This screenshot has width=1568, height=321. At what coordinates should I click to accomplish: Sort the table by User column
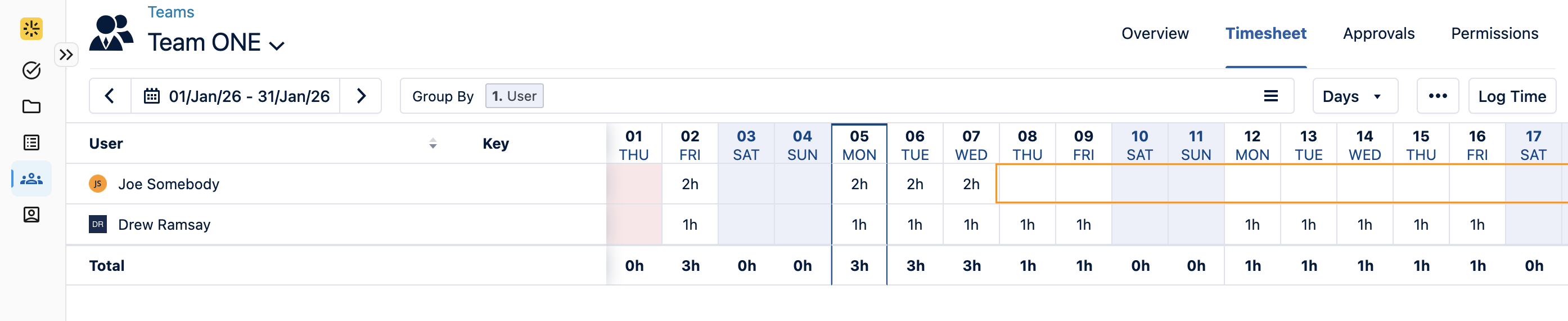coord(432,143)
